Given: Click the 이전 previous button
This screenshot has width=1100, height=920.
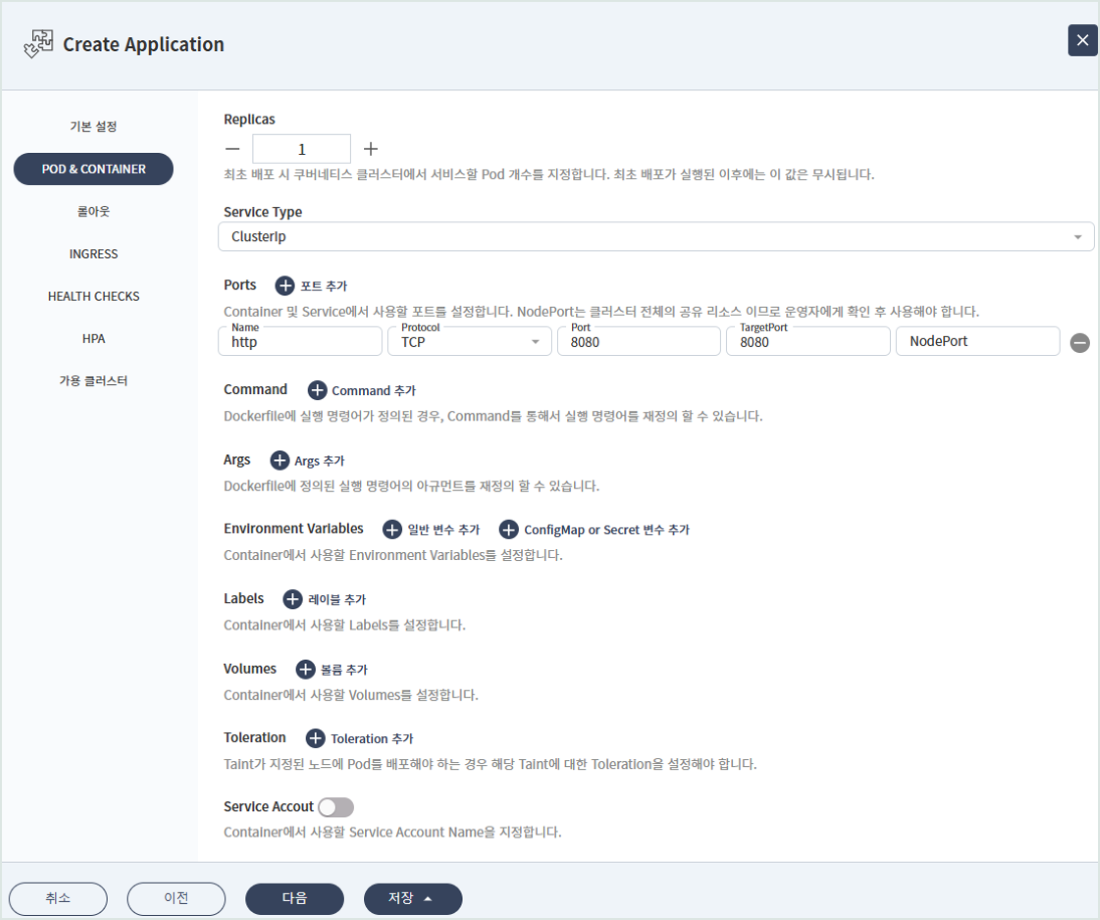Looking at the screenshot, I should [176, 898].
